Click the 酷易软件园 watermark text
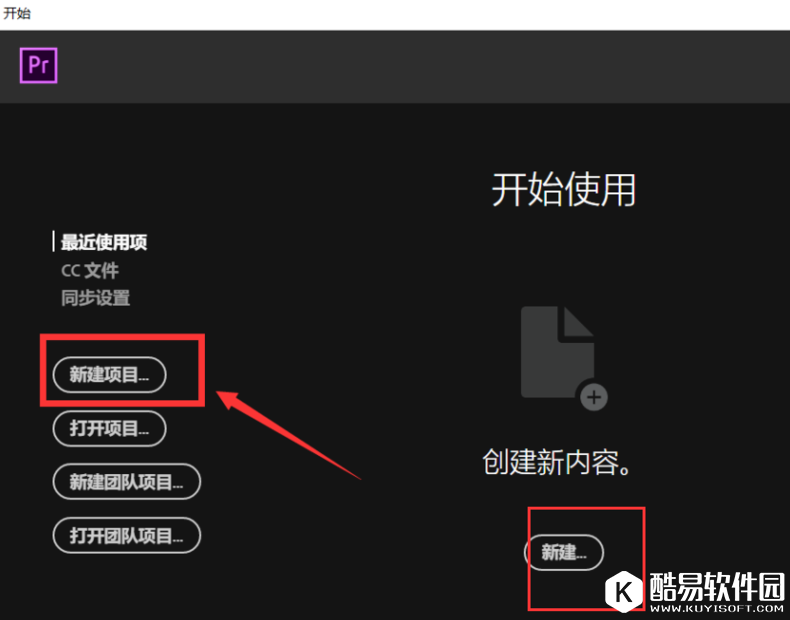The image size is (790, 620). [x=717, y=587]
